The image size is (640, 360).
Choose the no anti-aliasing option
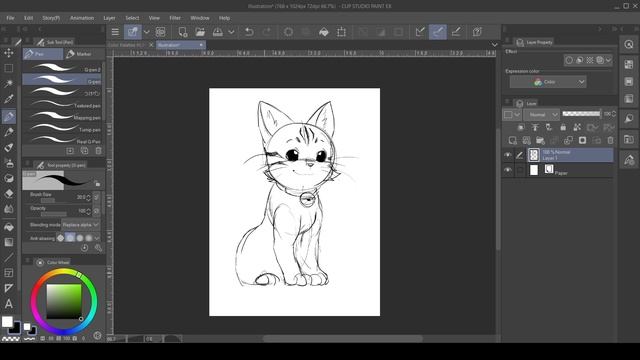(60, 238)
